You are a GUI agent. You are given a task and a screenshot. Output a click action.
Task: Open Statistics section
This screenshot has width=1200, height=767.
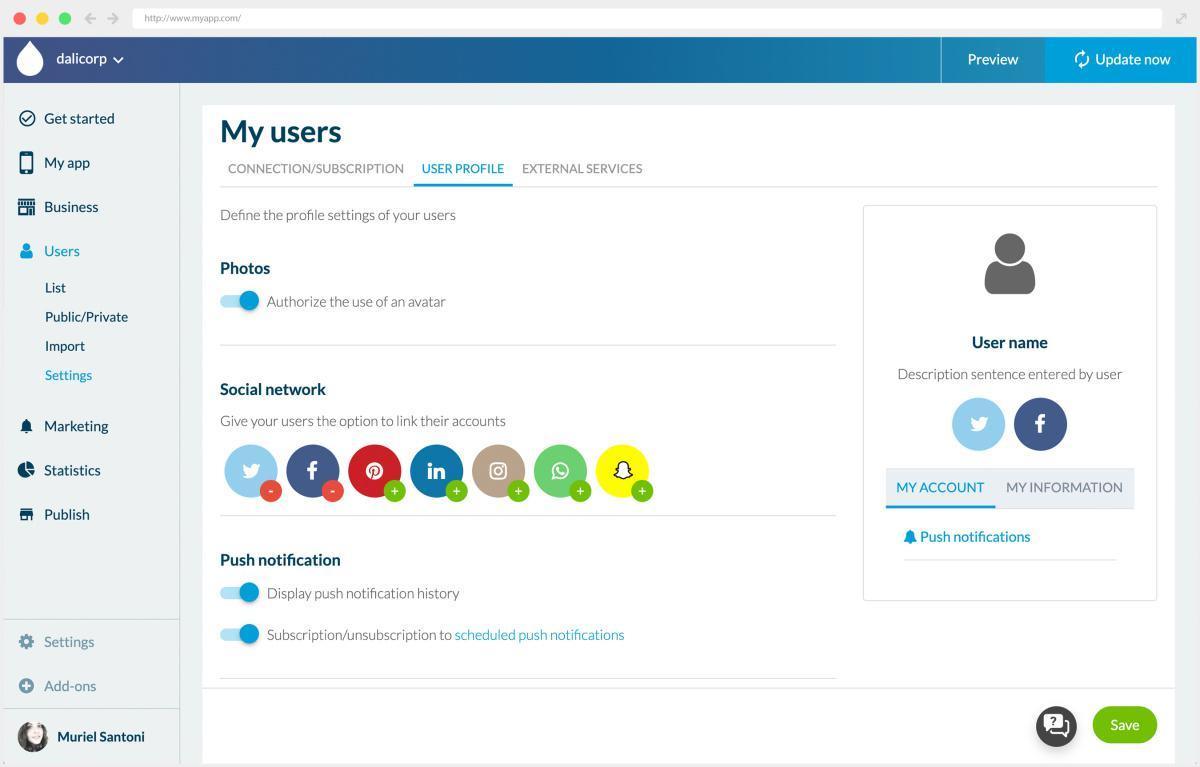(x=60, y=470)
